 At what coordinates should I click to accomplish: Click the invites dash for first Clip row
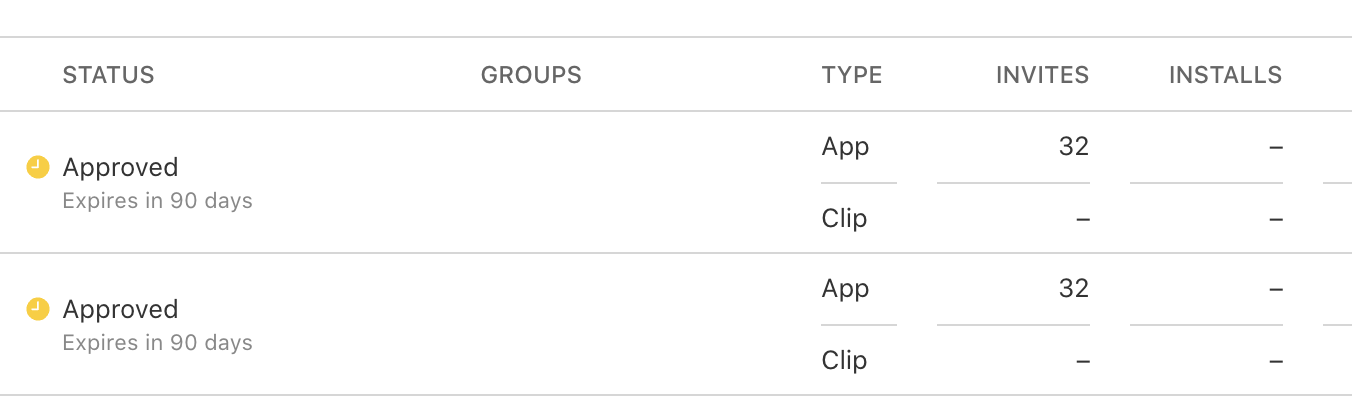[x=1082, y=219]
